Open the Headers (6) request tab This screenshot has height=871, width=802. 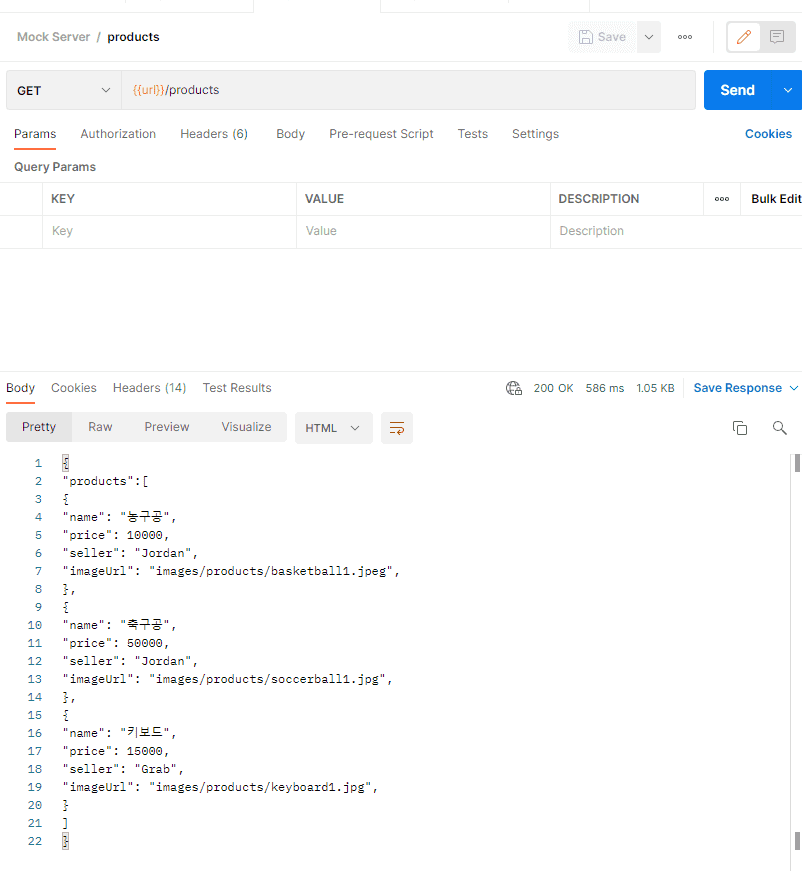[x=214, y=134]
